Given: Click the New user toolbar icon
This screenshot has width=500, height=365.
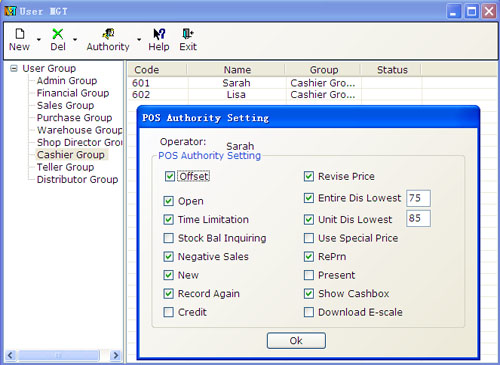Looking at the screenshot, I should pos(20,34).
